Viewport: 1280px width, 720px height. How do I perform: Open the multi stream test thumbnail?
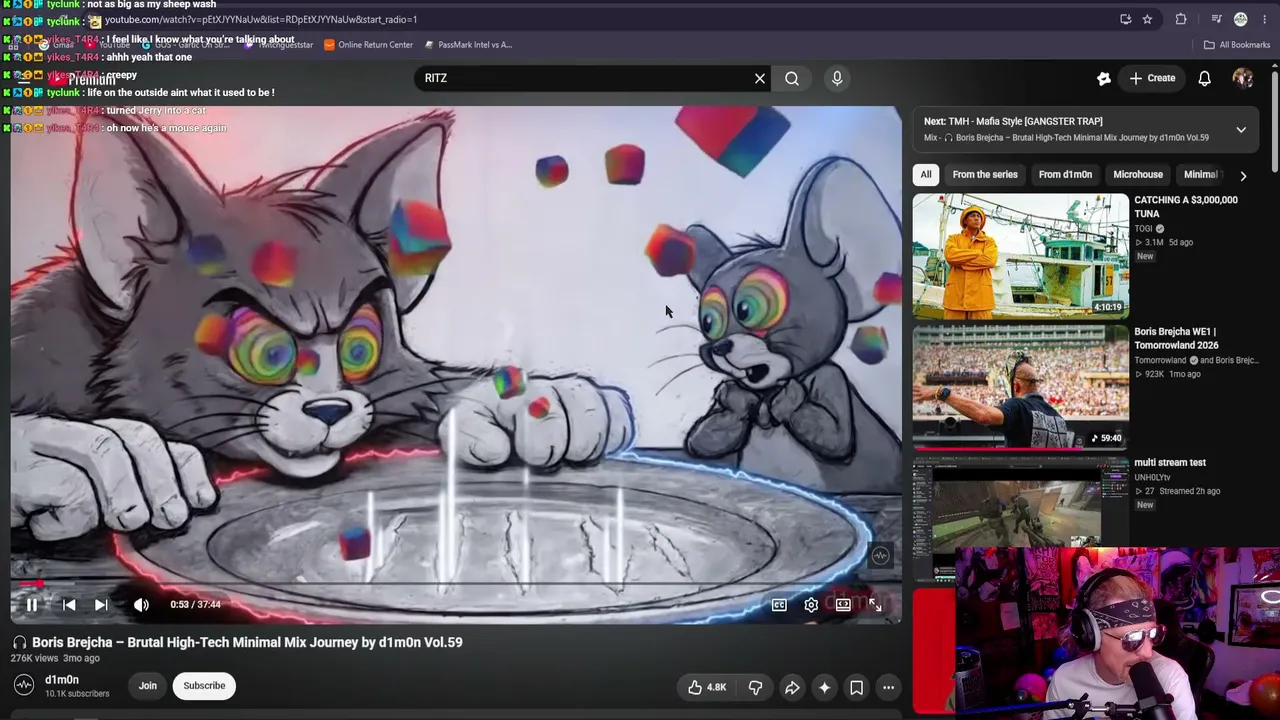[x=1020, y=503]
